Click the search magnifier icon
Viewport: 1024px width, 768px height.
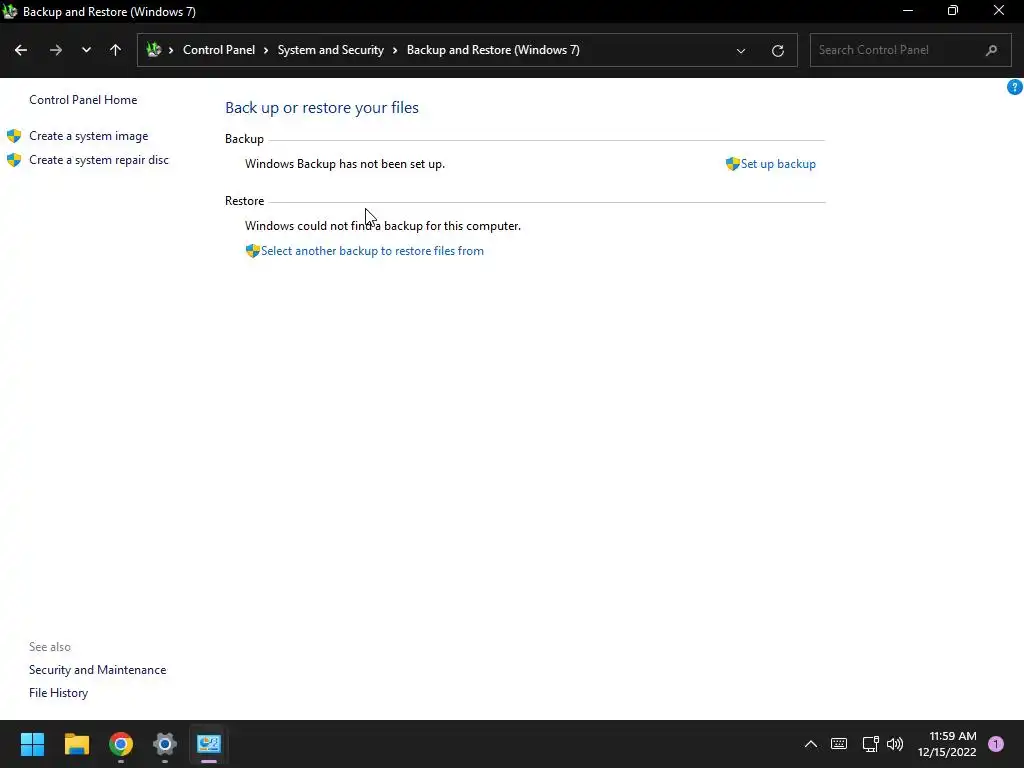point(991,50)
